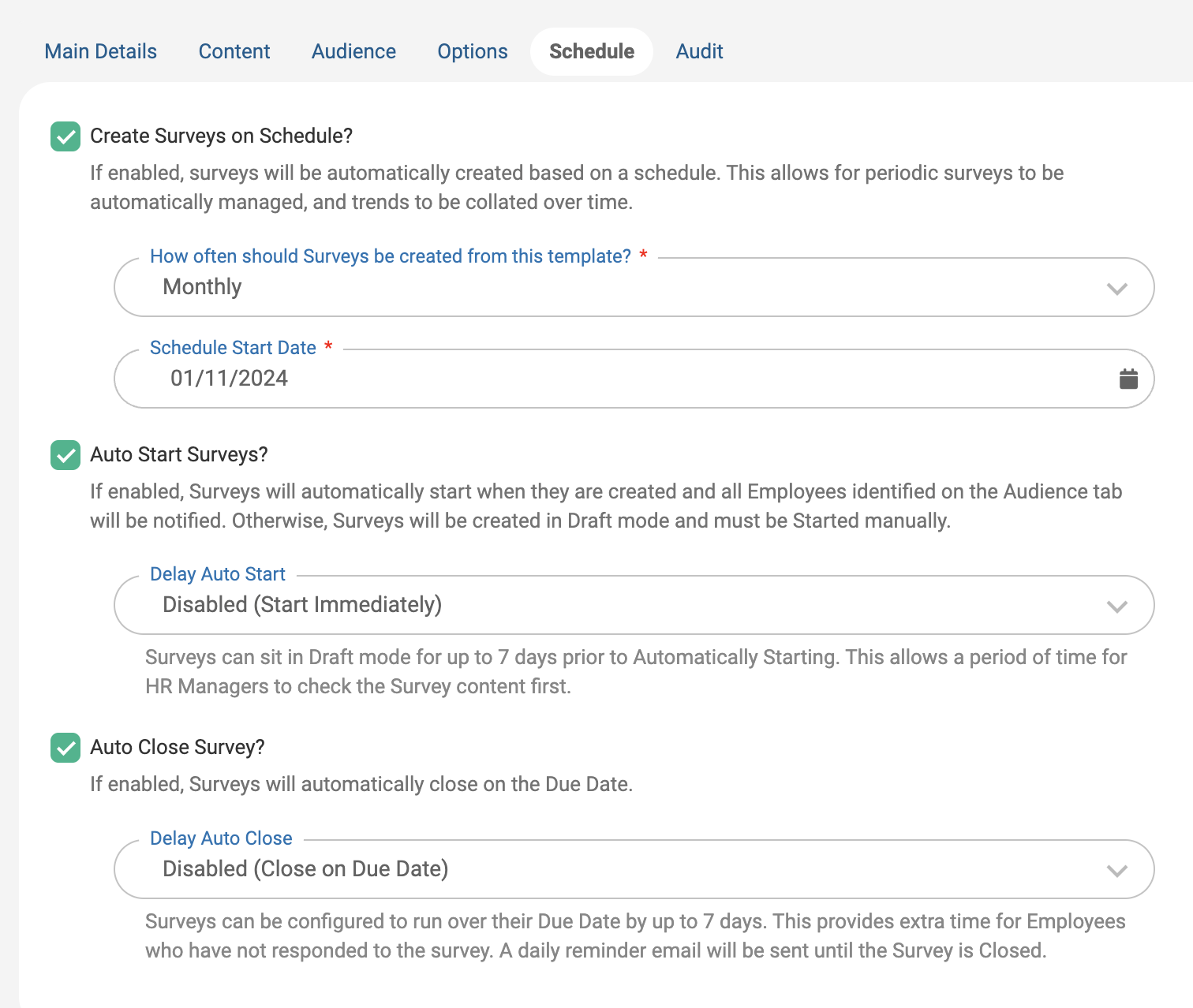
Task: Open the calendar date picker icon
Action: tap(1128, 379)
